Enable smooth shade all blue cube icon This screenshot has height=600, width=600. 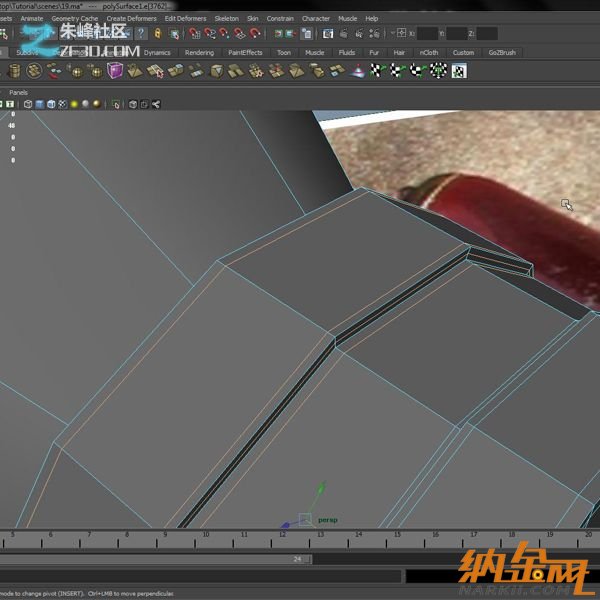pyautogui.click(x=39, y=104)
